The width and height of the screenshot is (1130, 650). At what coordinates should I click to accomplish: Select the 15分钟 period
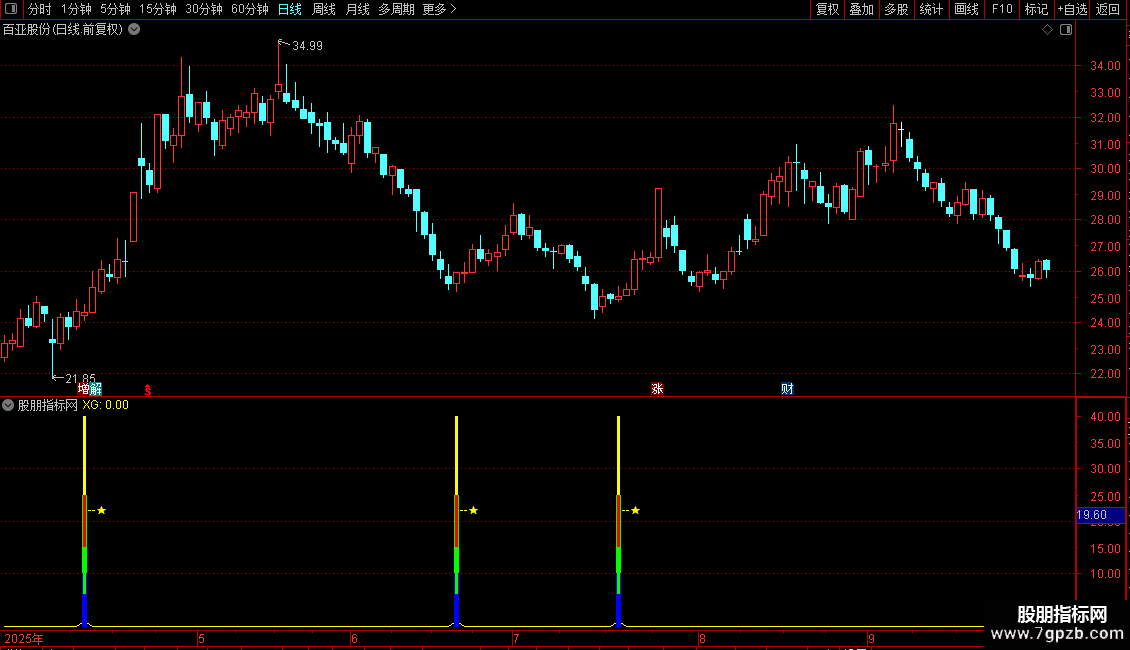[x=157, y=9]
